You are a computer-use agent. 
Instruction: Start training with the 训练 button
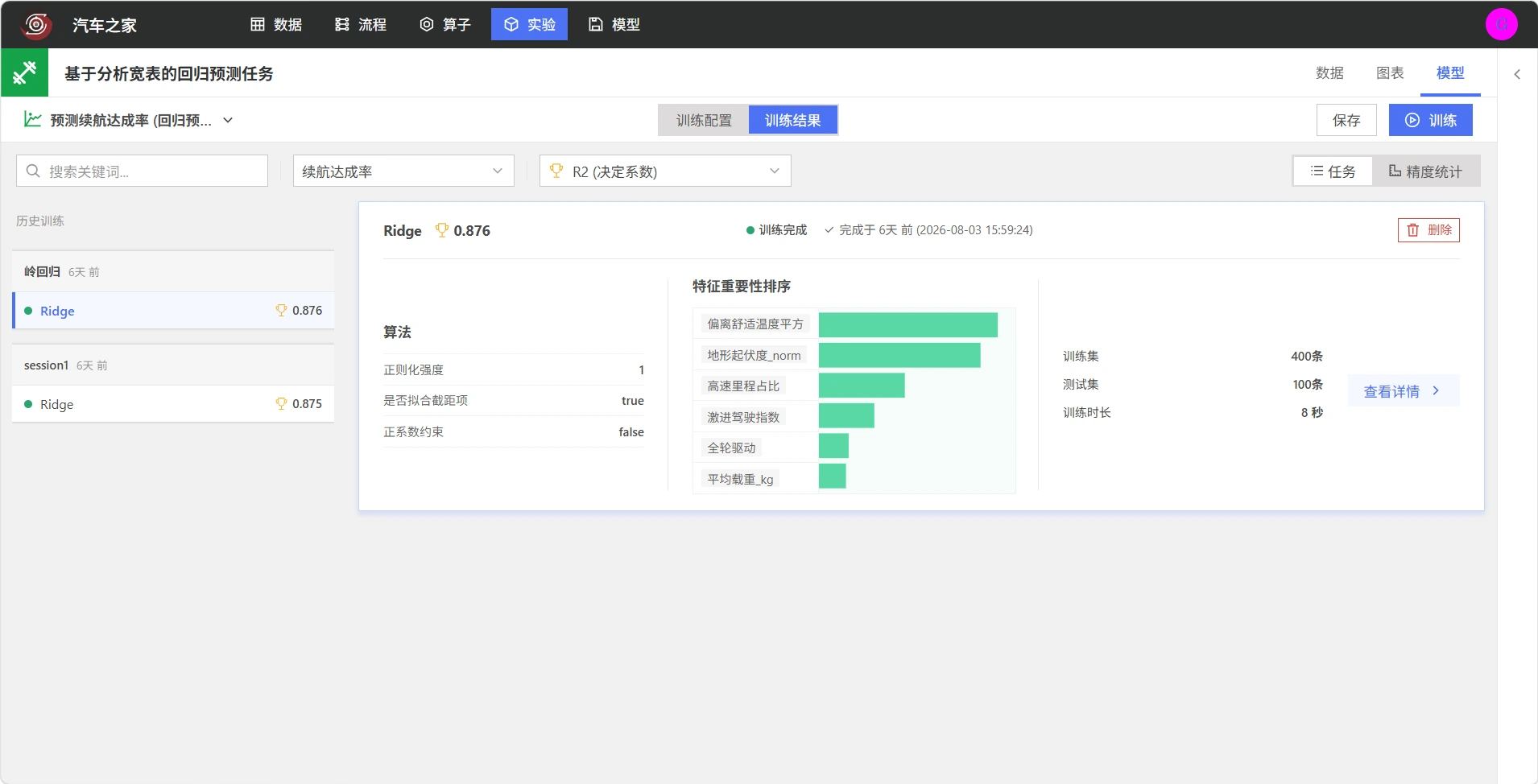pyautogui.click(x=1431, y=121)
